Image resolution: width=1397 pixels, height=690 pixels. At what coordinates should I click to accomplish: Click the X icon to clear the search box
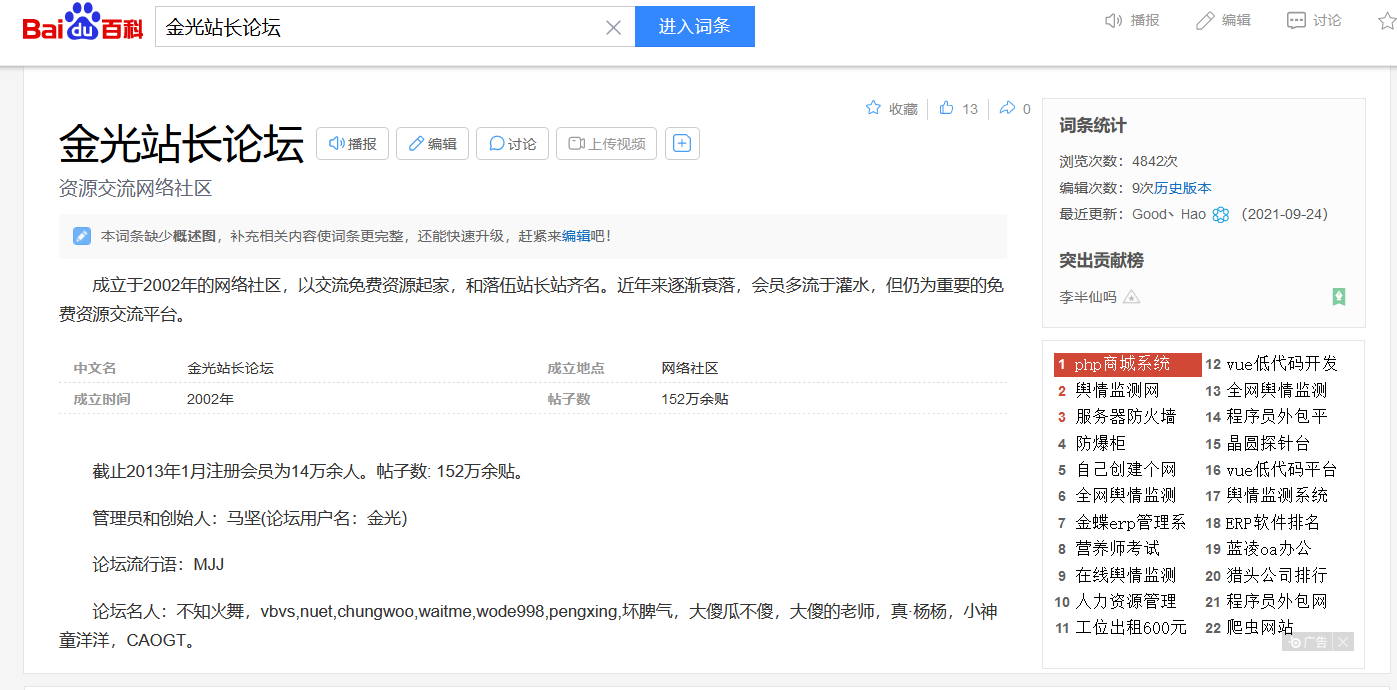pos(613,27)
